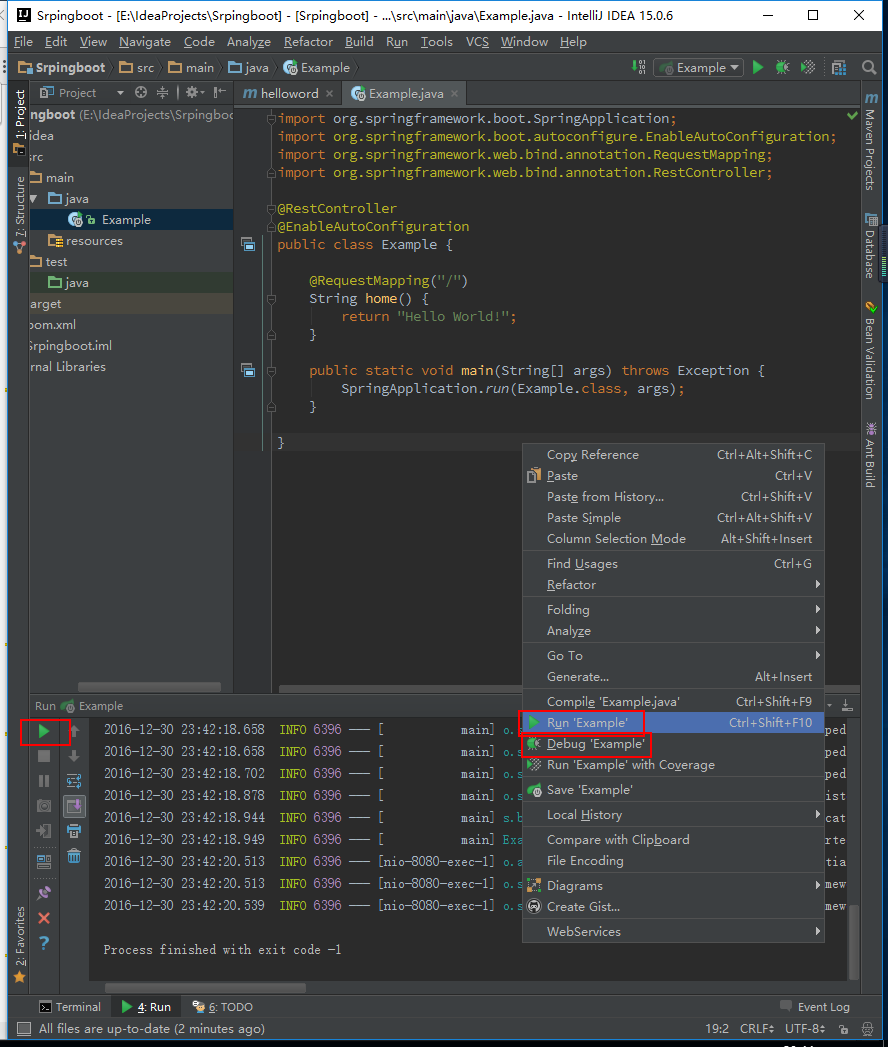Open the blue Help question mark icon
The height and width of the screenshot is (1047, 888).
click(x=44, y=943)
